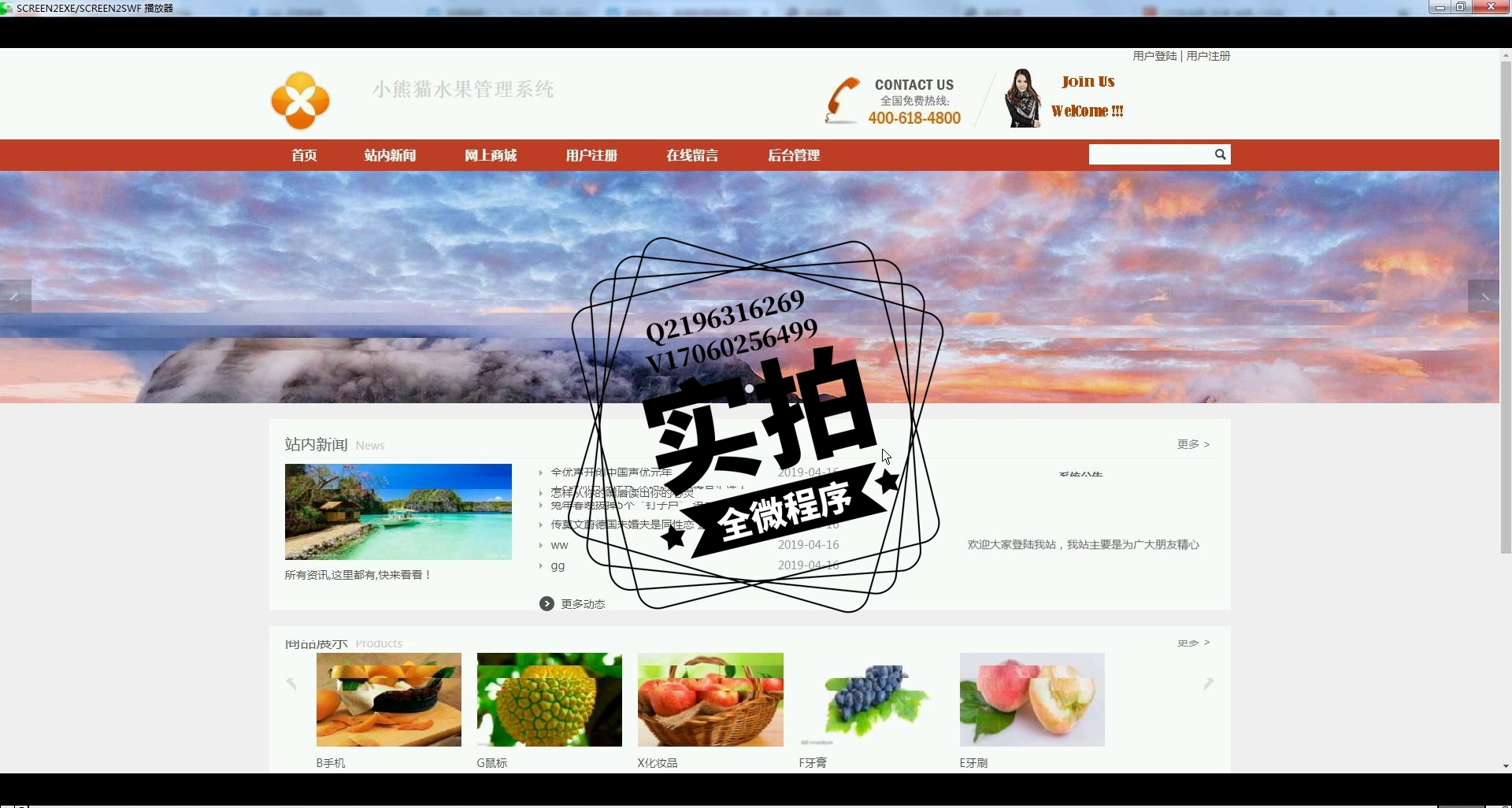
Task: Open G鼠标 durian product thumbnail
Action: (x=550, y=699)
